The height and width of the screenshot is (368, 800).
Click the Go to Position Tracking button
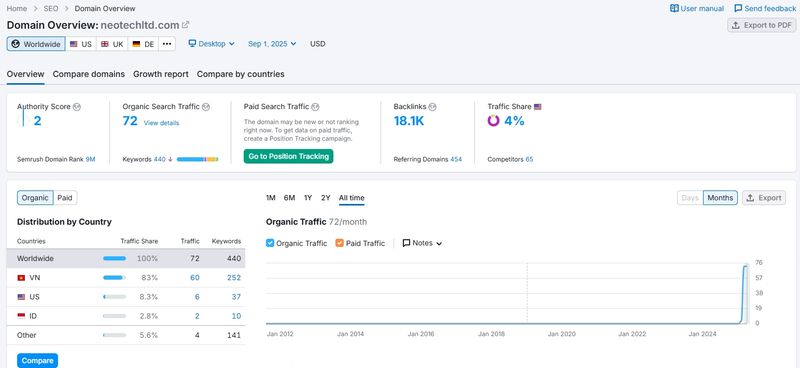click(288, 156)
